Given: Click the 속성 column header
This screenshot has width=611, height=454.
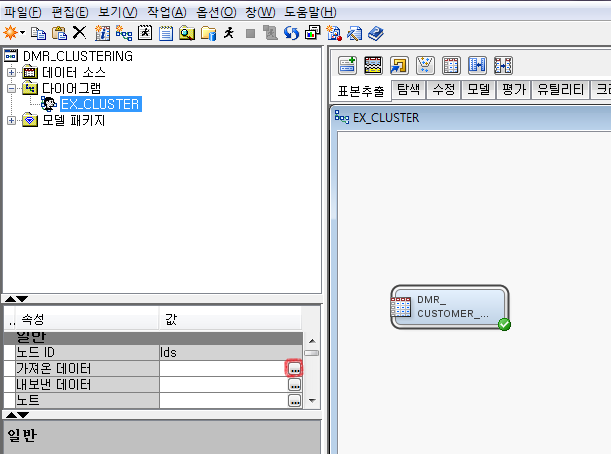Looking at the screenshot, I should [87, 319].
